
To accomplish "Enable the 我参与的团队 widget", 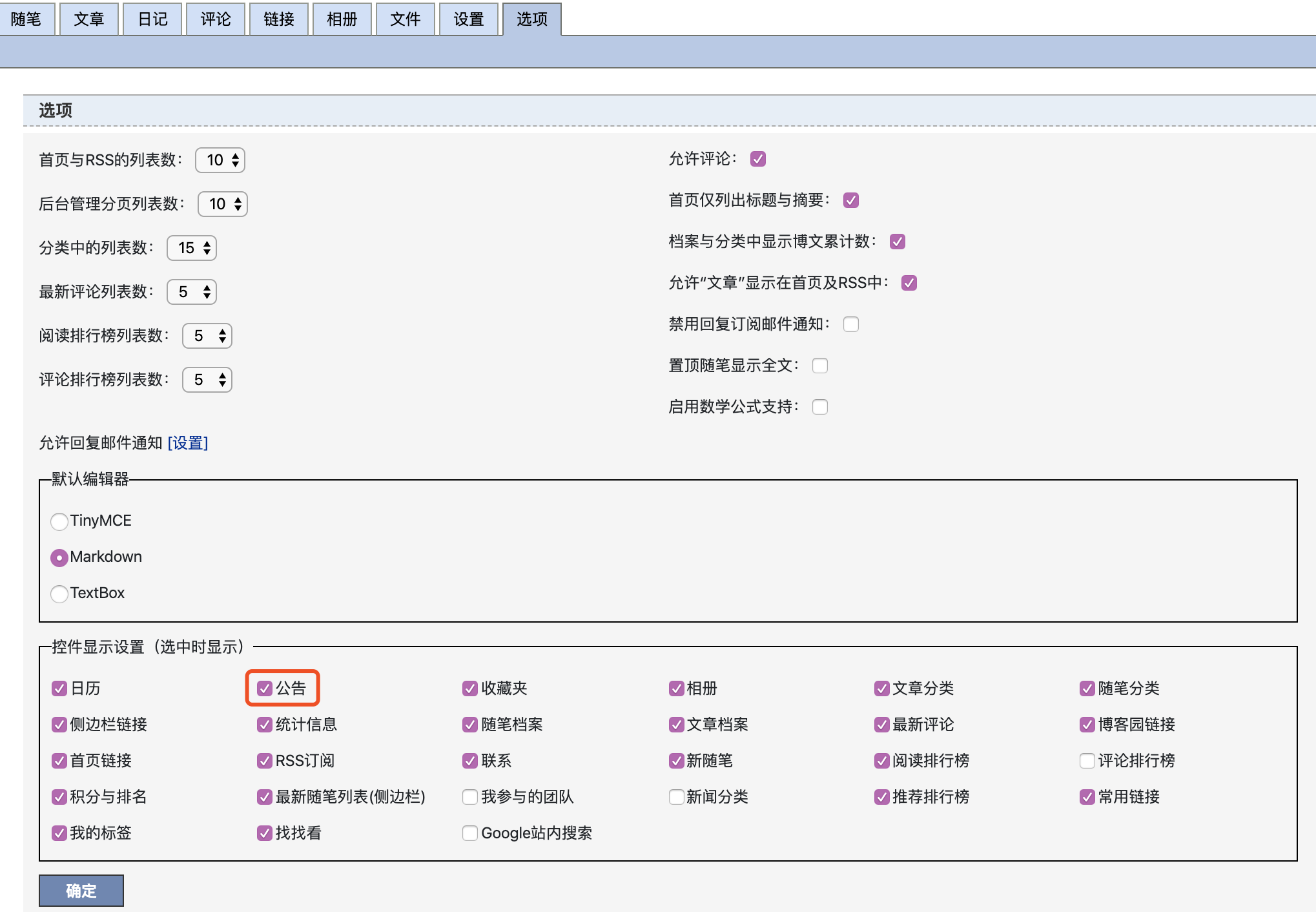I will coord(470,797).
